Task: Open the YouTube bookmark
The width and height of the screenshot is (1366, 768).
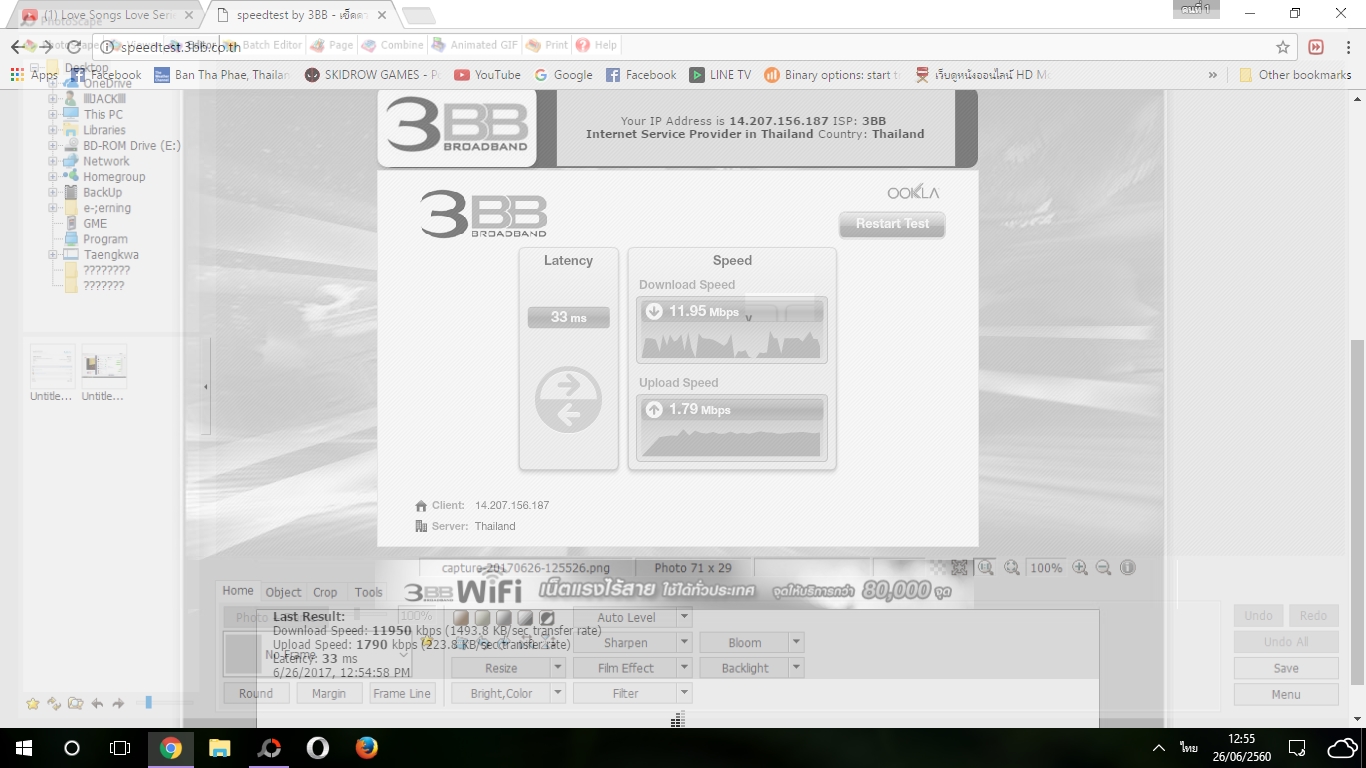Action: coord(487,75)
